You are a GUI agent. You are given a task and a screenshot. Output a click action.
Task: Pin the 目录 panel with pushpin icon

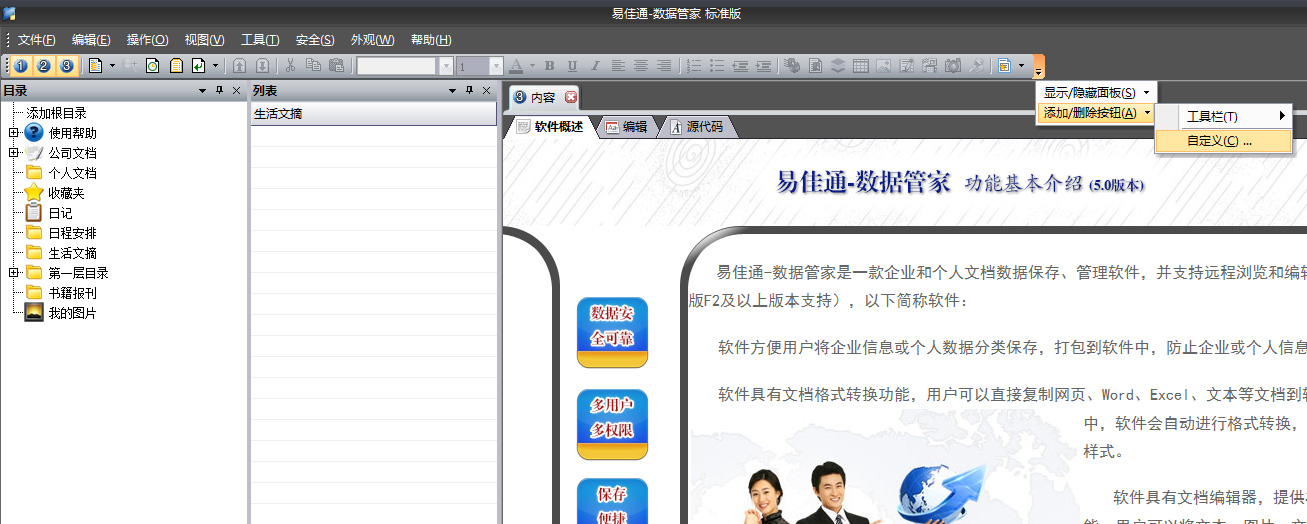coord(219,91)
